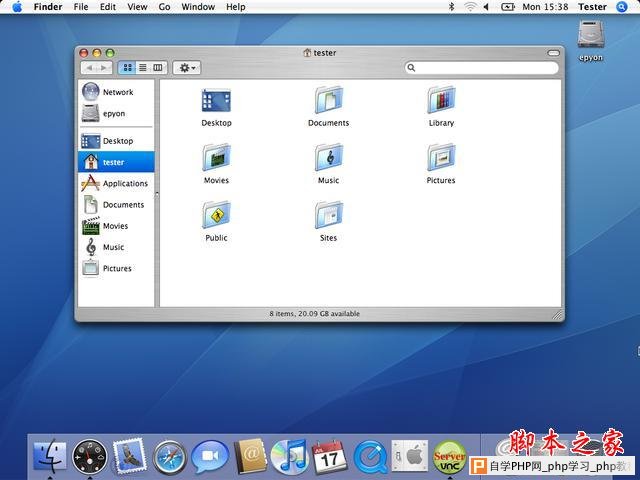Go forward with the right arrow button
This screenshot has width=640, height=480.
[104, 68]
